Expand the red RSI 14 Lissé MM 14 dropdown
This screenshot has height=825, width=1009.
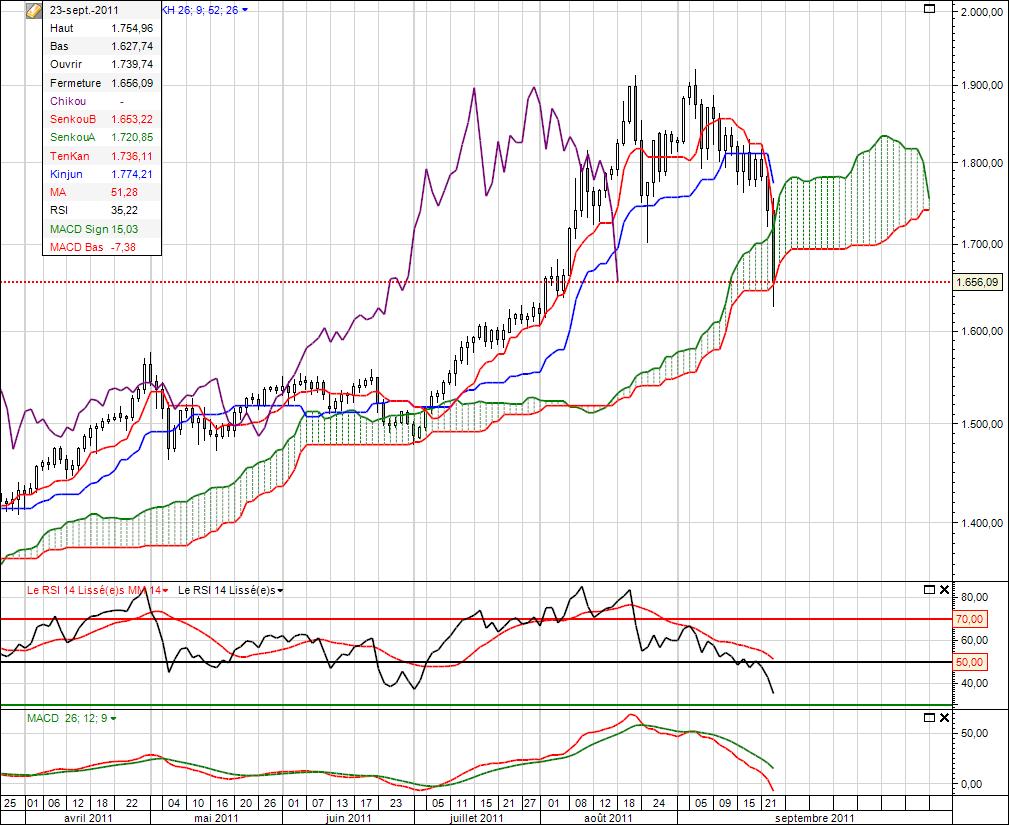[x=165, y=591]
